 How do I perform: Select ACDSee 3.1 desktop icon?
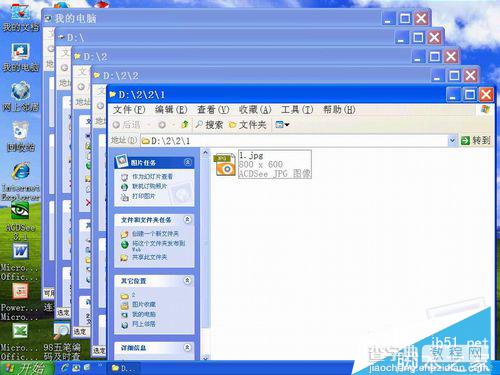point(21,222)
